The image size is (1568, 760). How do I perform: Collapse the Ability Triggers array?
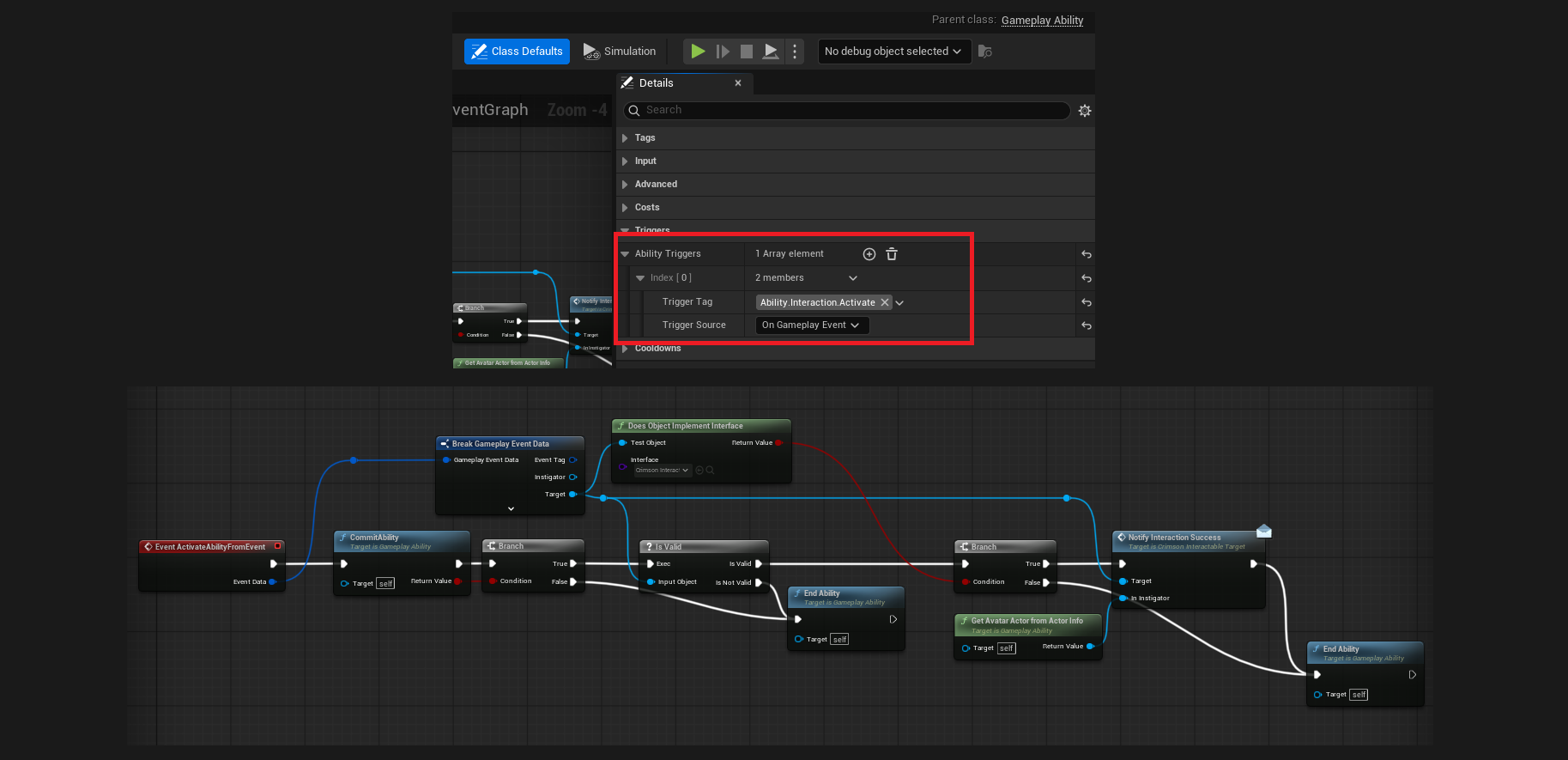tap(625, 254)
